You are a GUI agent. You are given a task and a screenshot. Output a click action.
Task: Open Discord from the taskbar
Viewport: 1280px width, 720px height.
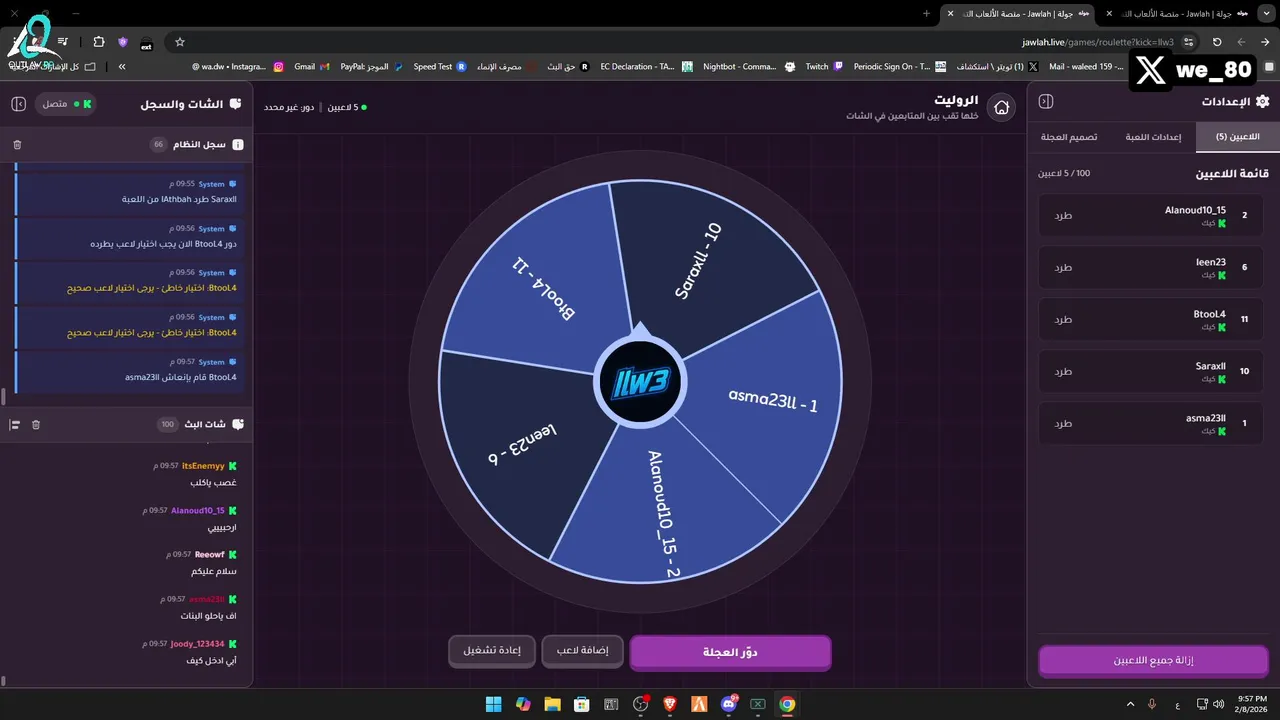[729, 704]
